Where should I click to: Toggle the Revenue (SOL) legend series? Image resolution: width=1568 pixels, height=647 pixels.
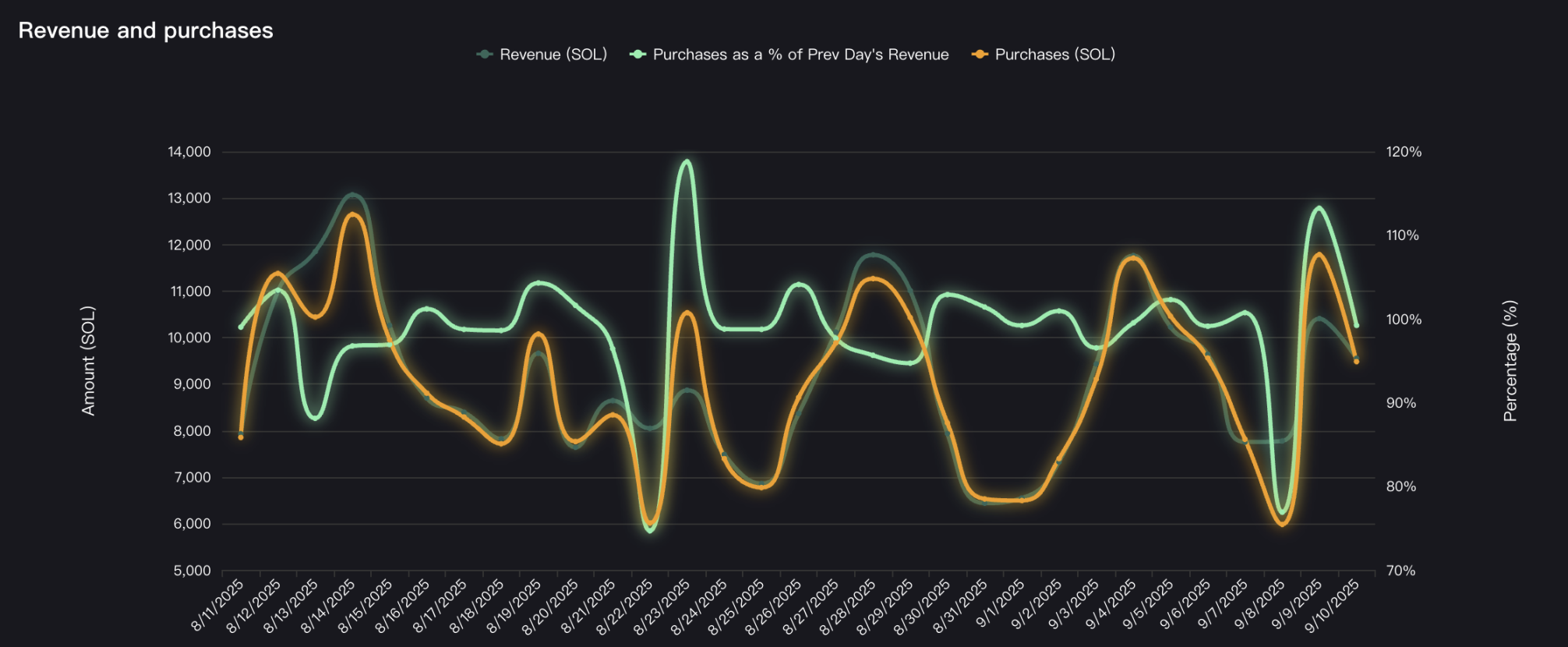pos(553,55)
